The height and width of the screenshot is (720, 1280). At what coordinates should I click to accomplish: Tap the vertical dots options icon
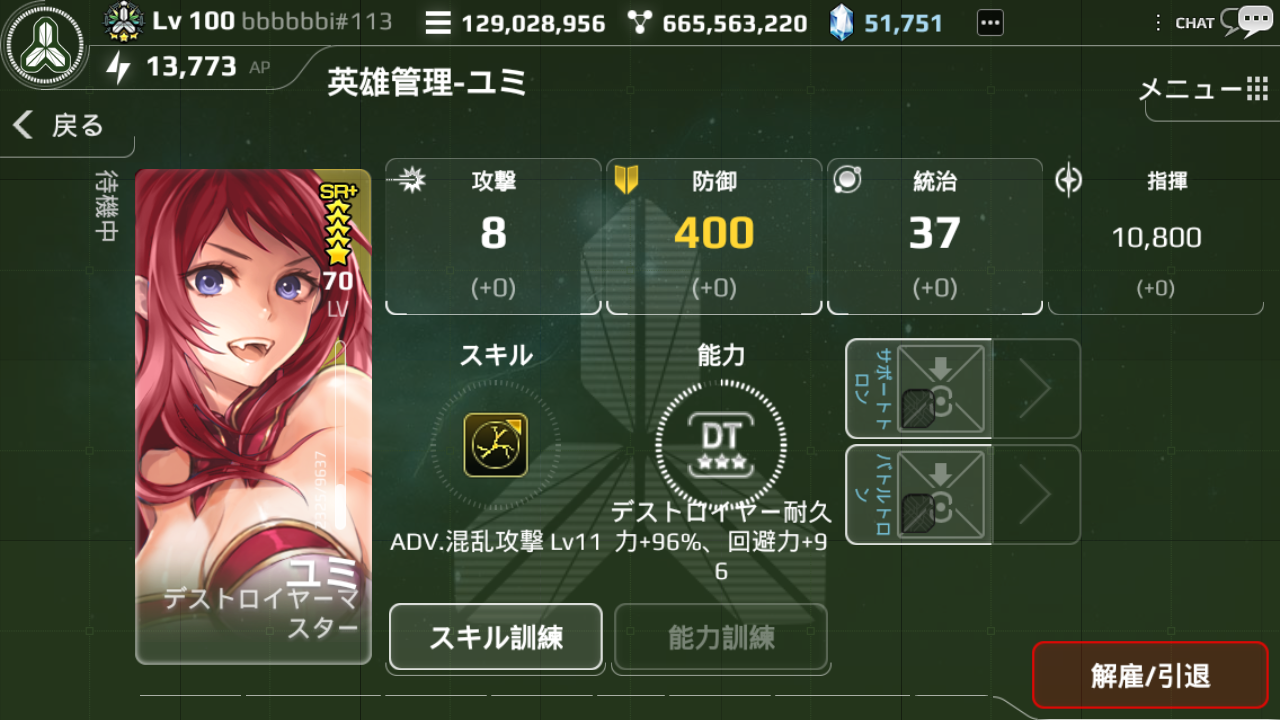(1159, 22)
